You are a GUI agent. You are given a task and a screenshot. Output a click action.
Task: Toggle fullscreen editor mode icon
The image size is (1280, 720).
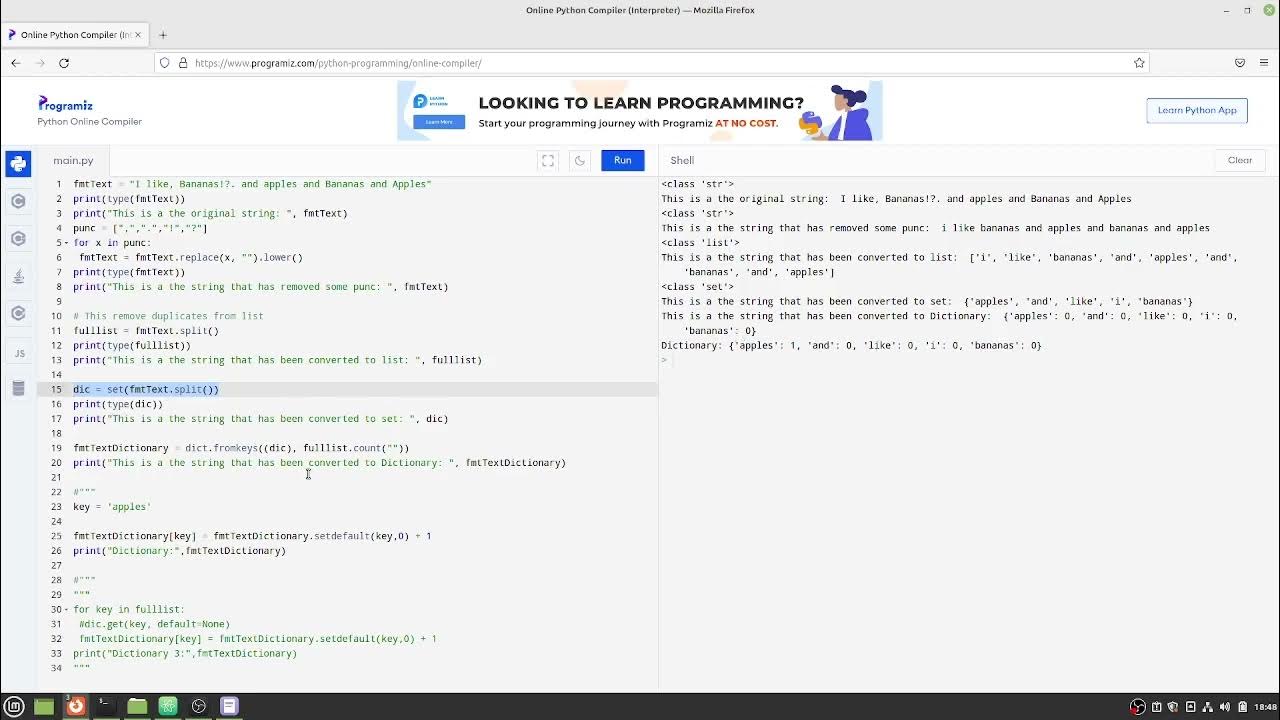coord(548,160)
